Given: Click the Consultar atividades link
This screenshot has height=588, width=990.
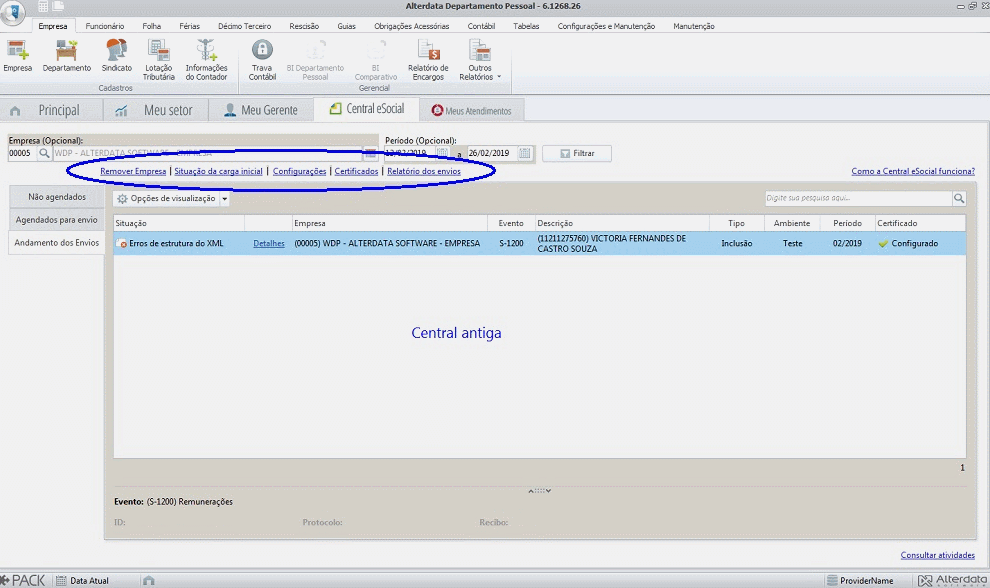Looking at the screenshot, I should tap(938, 555).
